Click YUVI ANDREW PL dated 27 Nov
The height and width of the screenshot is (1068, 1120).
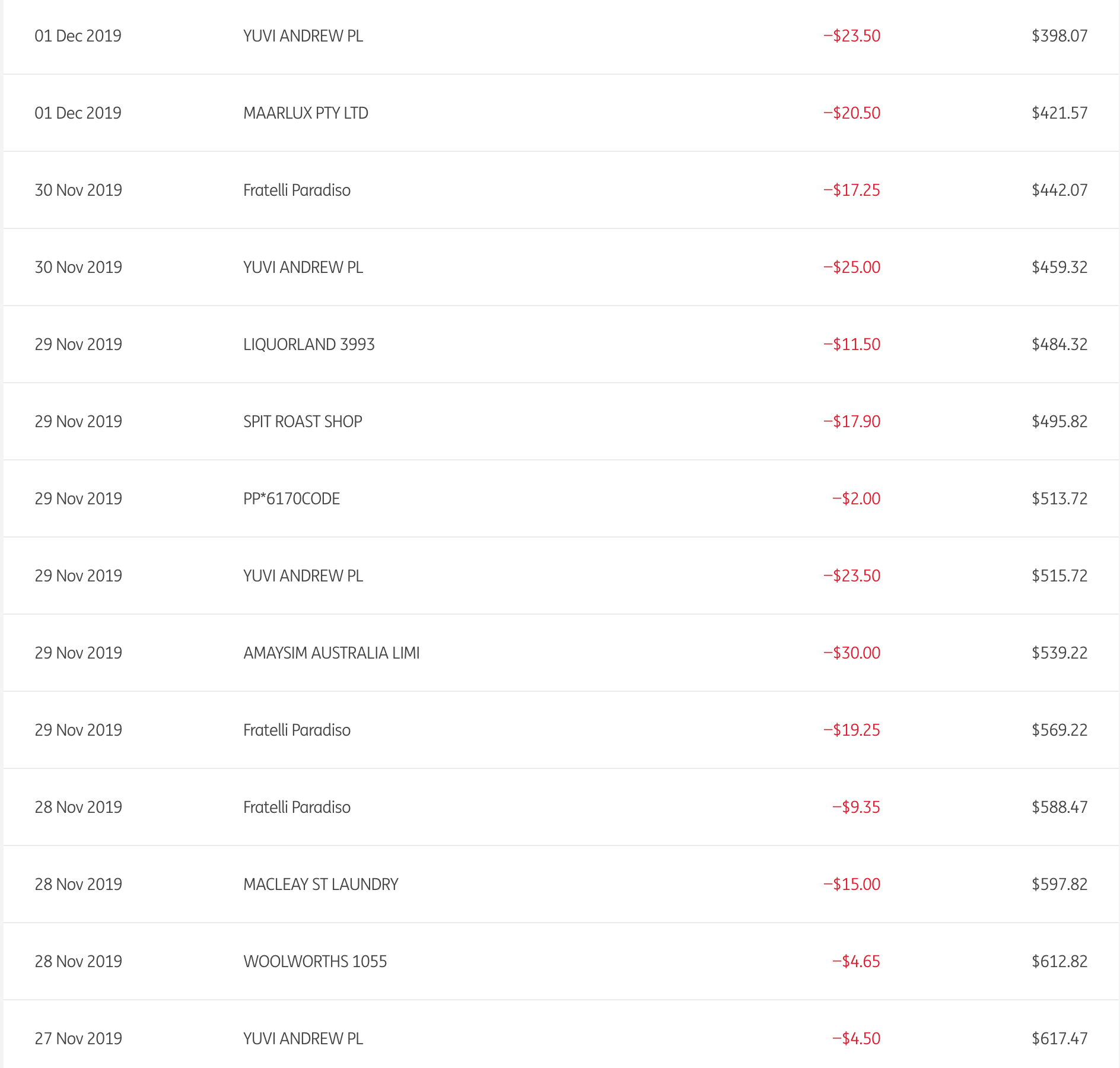click(303, 1038)
